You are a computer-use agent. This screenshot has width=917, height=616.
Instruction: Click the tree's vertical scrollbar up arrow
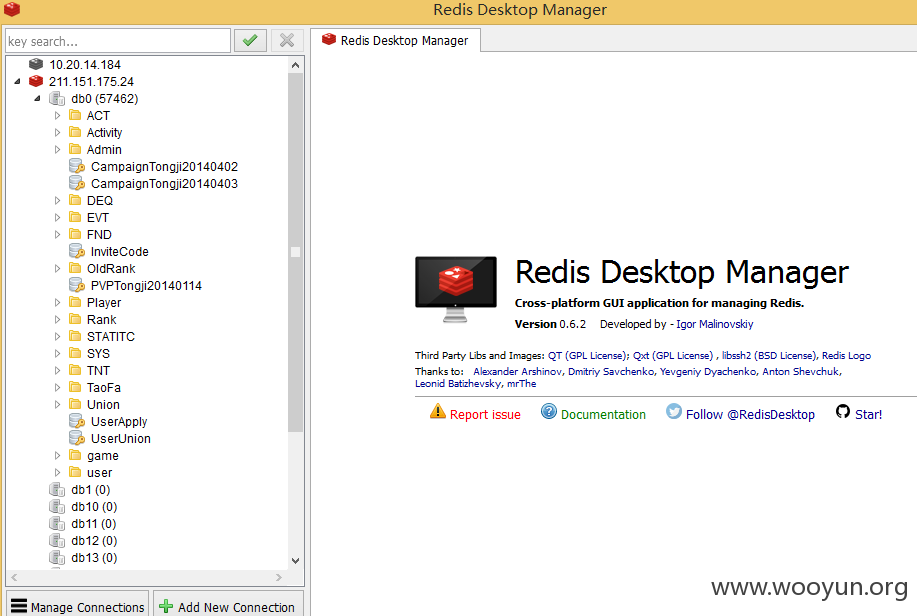pyautogui.click(x=295, y=65)
